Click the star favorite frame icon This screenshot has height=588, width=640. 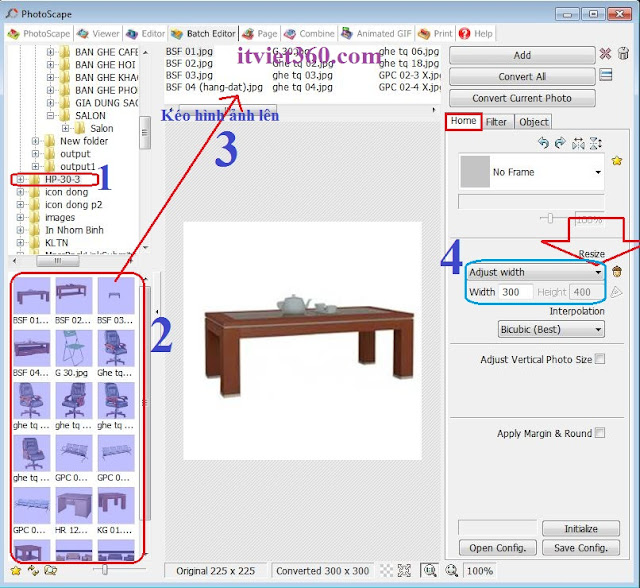617,161
